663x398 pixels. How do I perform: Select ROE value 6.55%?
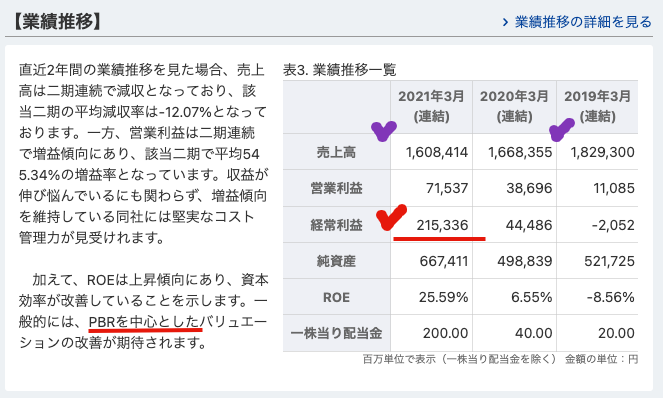(x=531, y=297)
